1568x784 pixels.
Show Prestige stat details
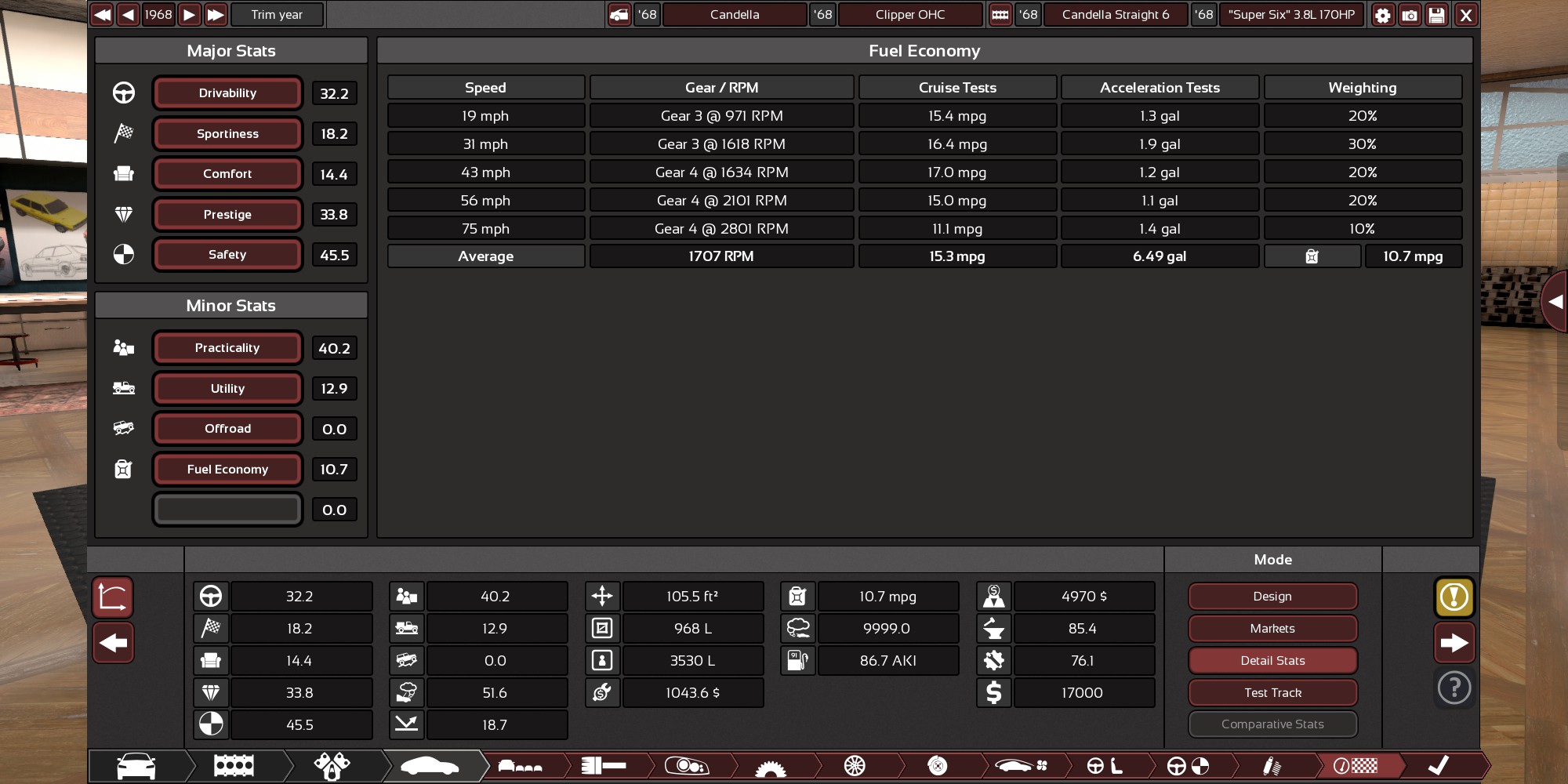pos(227,215)
